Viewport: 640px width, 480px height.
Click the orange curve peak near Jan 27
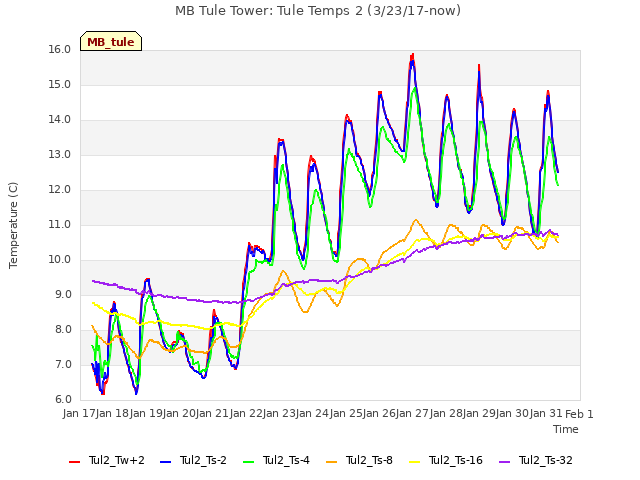tap(416, 220)
